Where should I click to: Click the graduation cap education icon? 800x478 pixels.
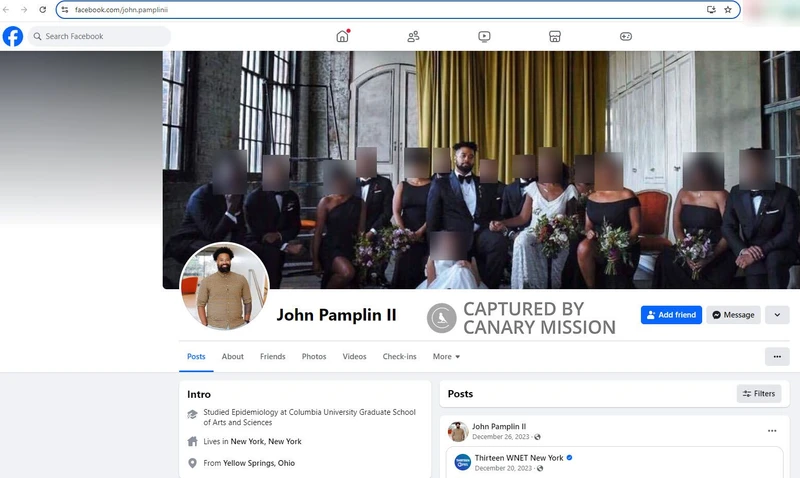pos(192,414)
